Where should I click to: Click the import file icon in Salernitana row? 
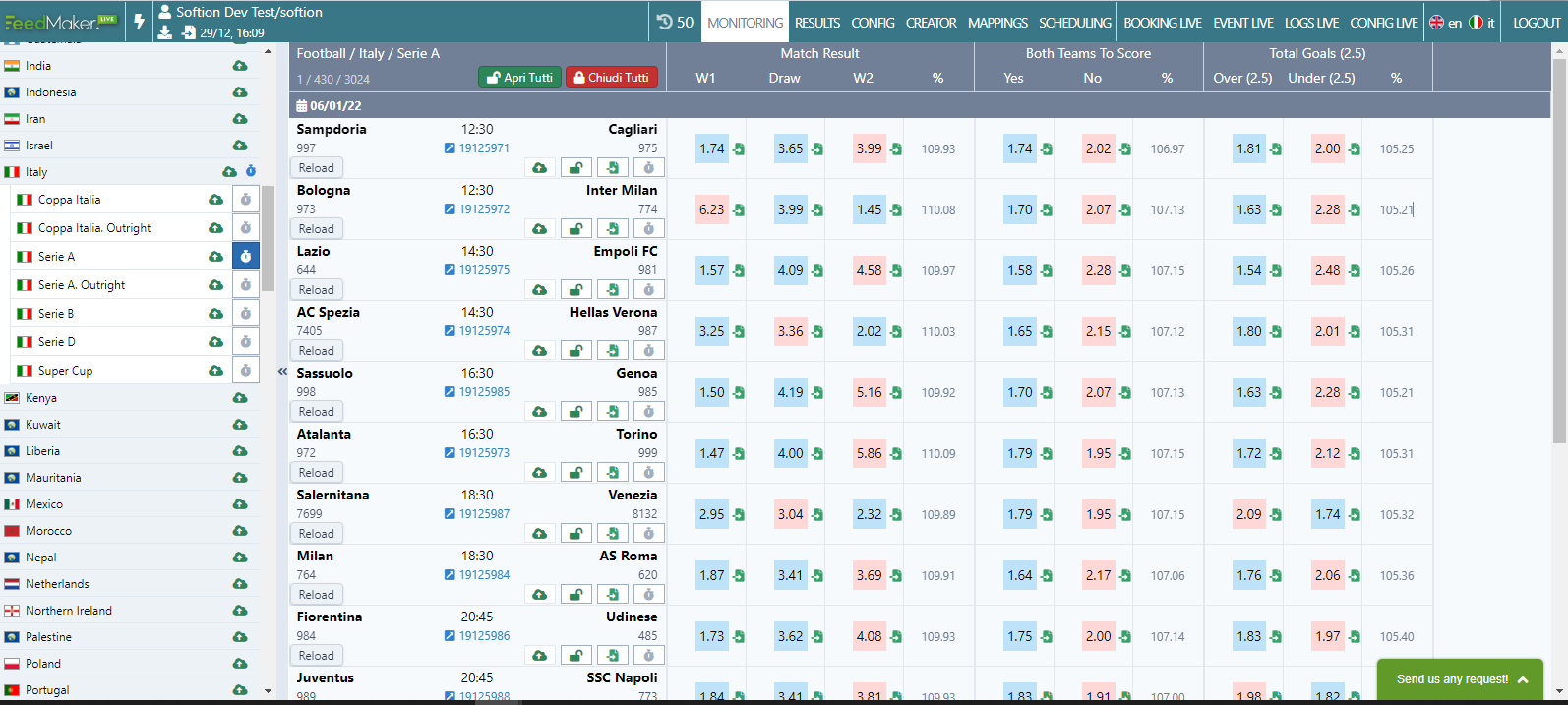pyautogui.click(x=612, y=534)
